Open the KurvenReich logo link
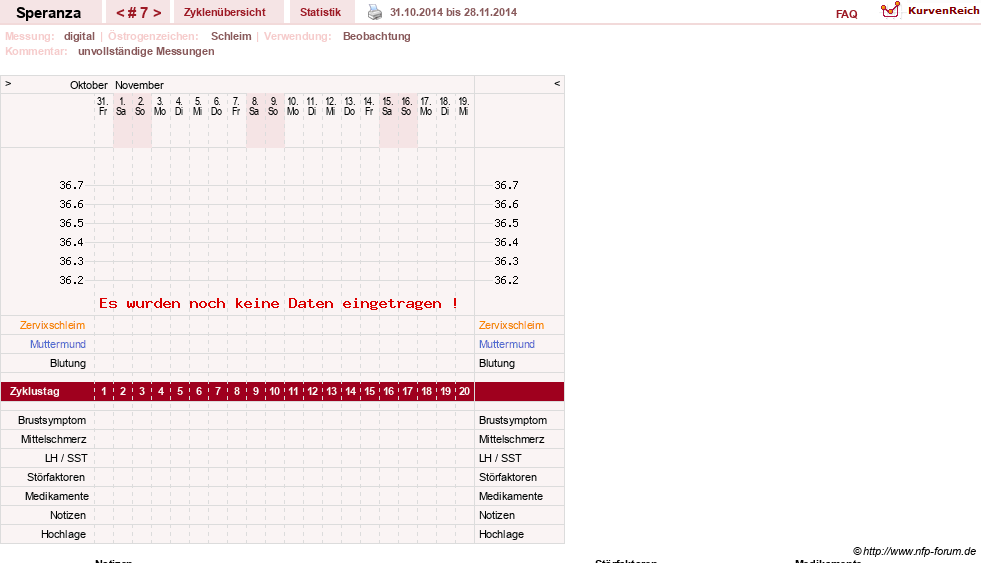 930,11
